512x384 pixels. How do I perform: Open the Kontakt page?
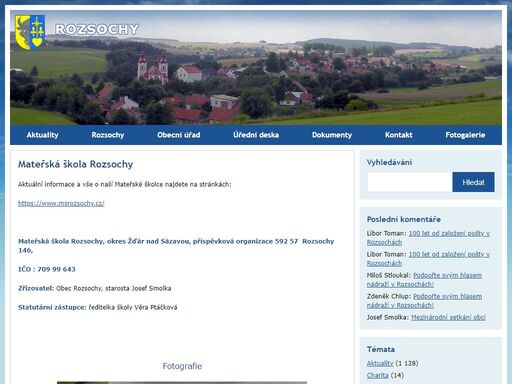399,135
